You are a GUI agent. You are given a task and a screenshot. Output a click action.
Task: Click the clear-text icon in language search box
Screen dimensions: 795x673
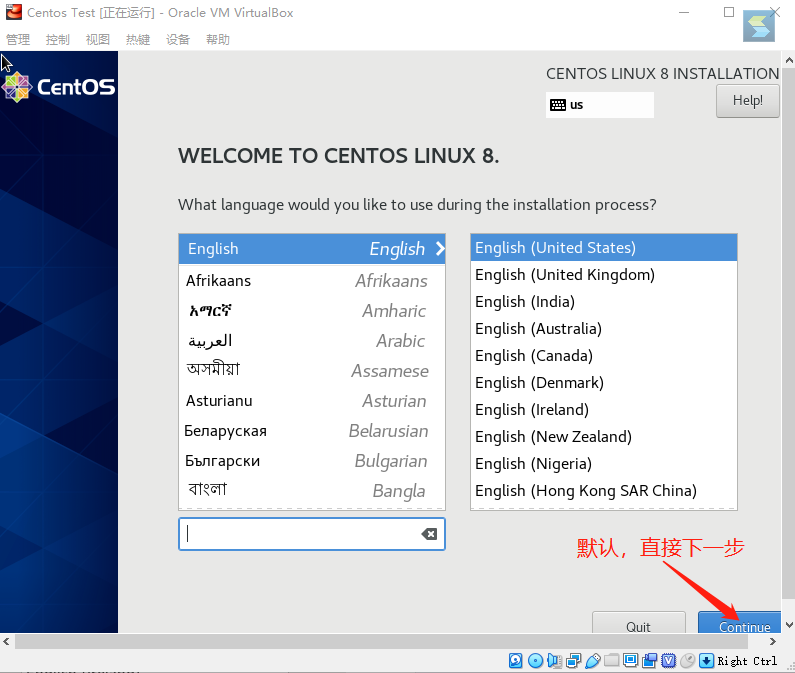tap(429, 534)
